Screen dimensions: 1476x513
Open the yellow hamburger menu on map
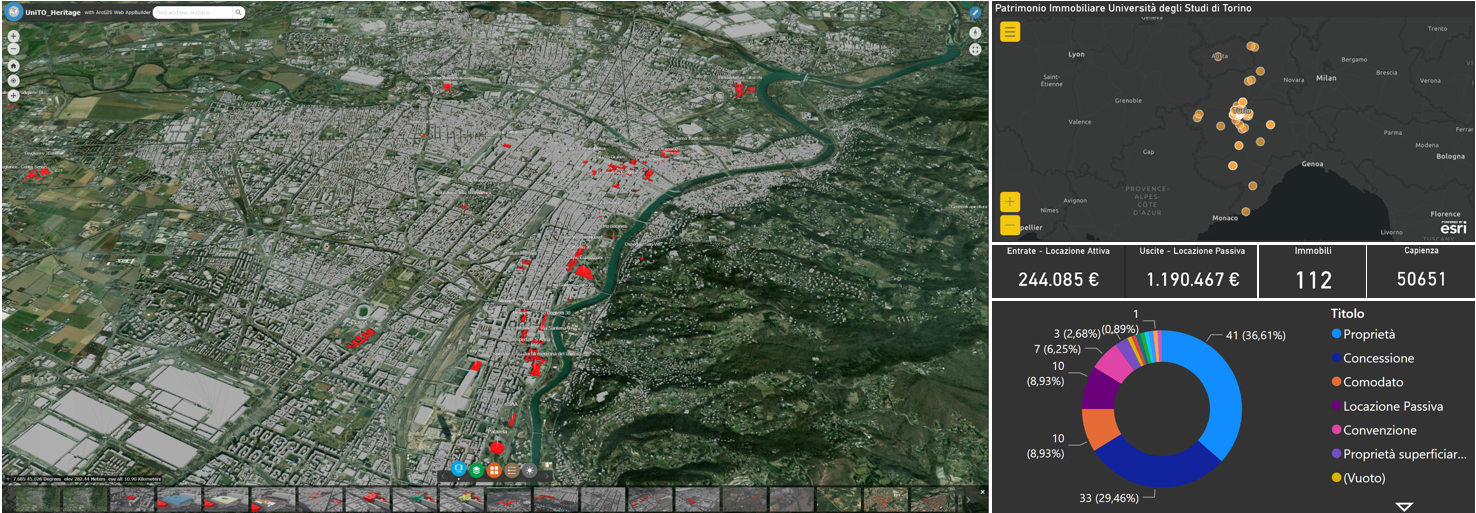click(1010, 32)
